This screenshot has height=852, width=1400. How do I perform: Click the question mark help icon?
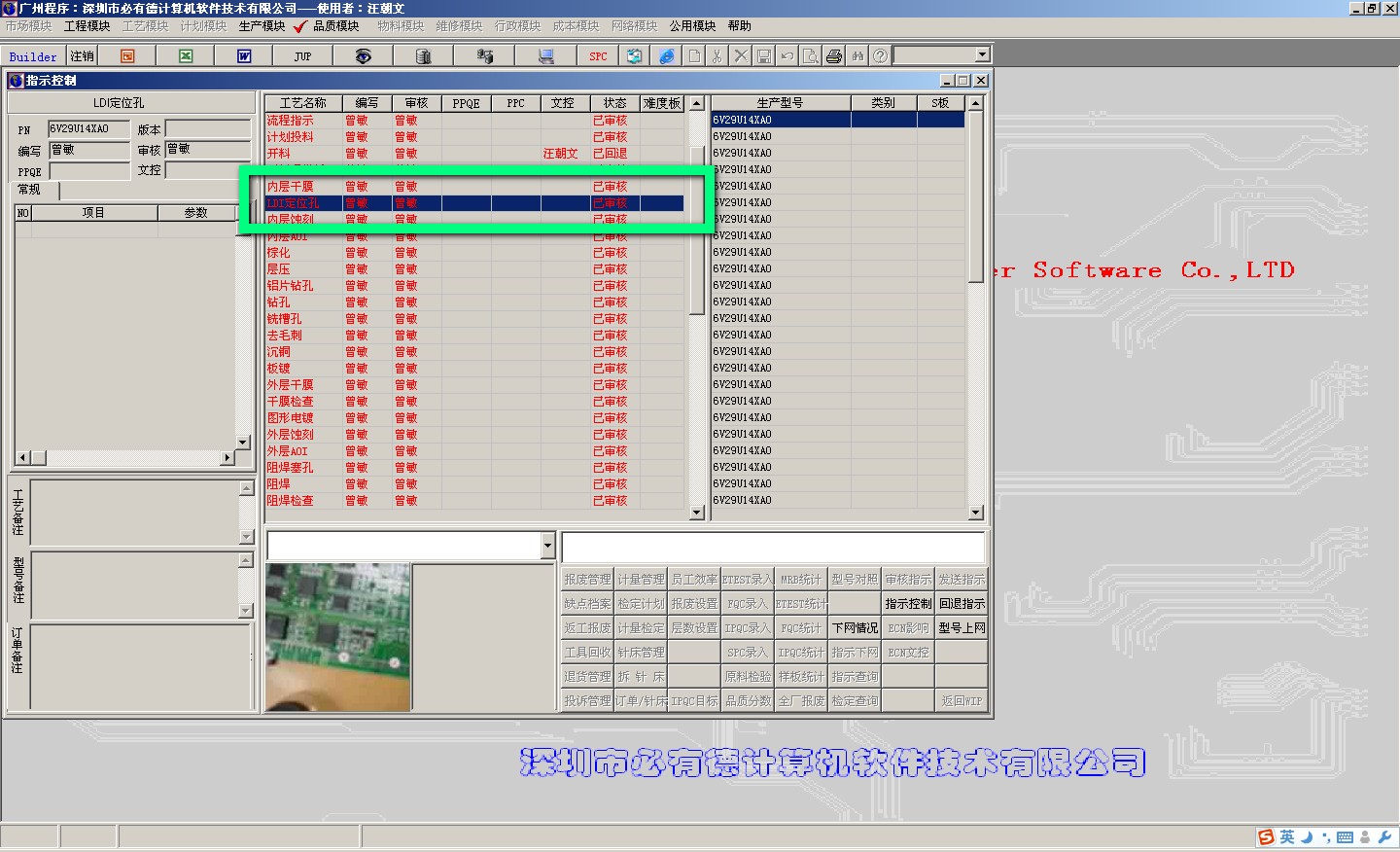tap(881, 56)
